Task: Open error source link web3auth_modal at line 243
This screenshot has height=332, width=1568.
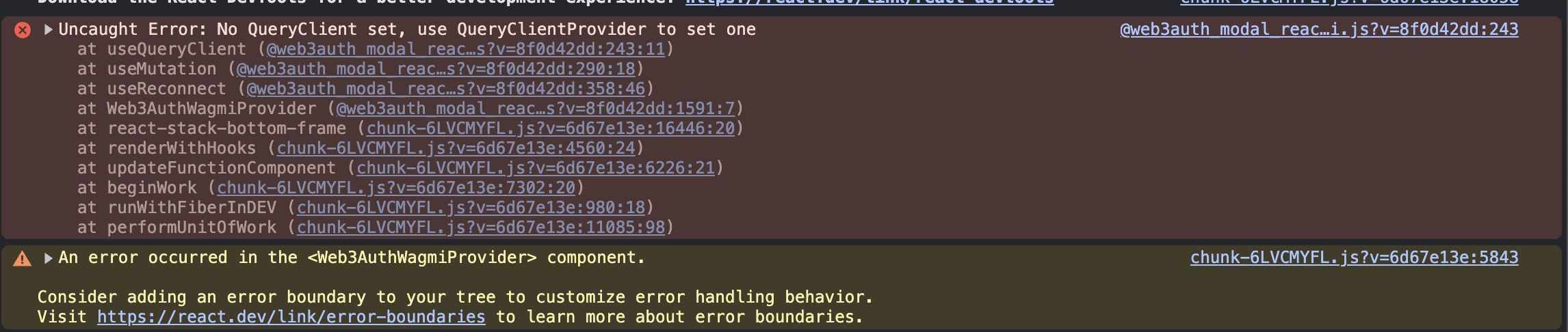Action: click(1319, 29)
